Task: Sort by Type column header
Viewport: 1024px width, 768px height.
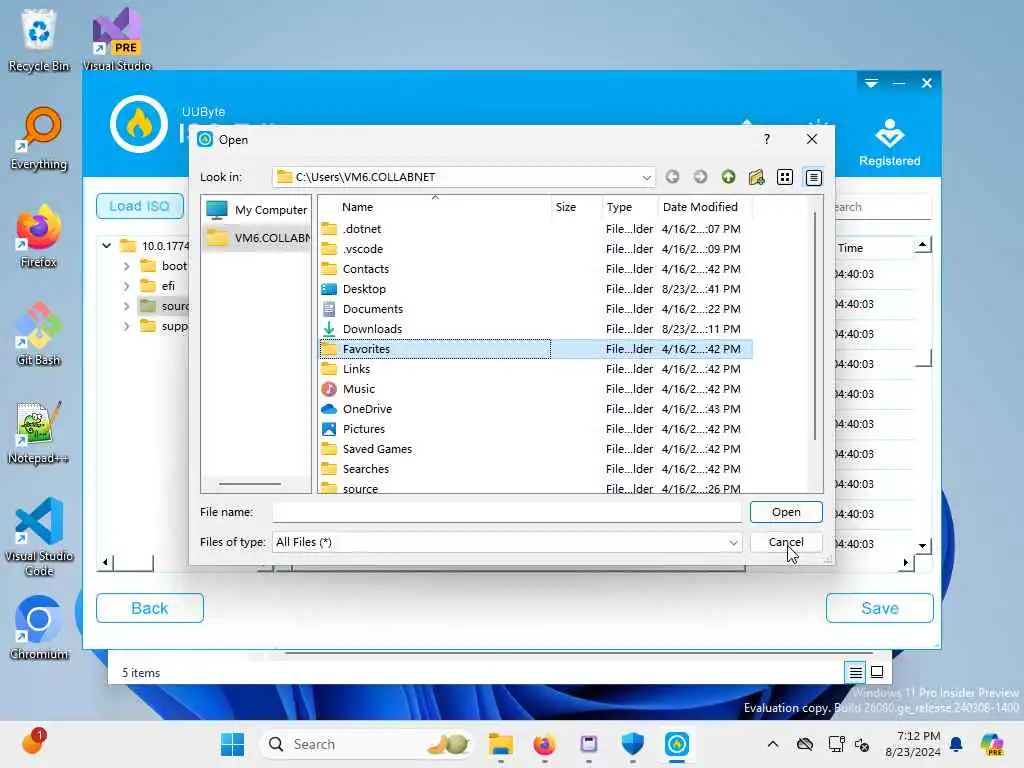Action: click(630, 207)
